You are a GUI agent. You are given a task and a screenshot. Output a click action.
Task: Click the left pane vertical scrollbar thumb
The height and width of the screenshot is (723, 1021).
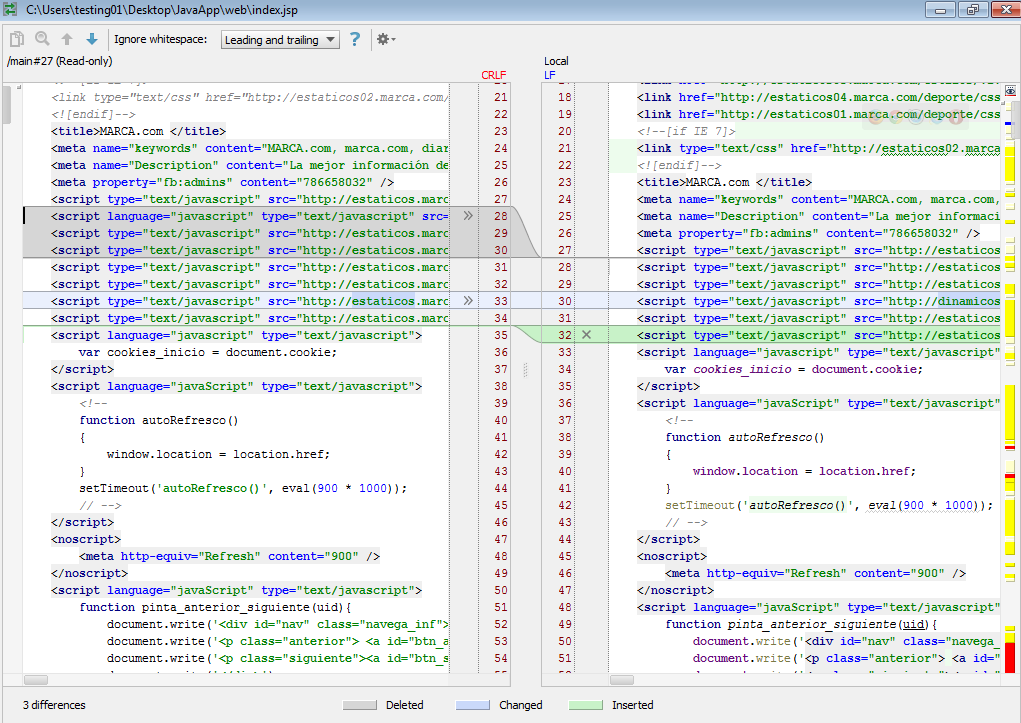[x=7, y=104]
